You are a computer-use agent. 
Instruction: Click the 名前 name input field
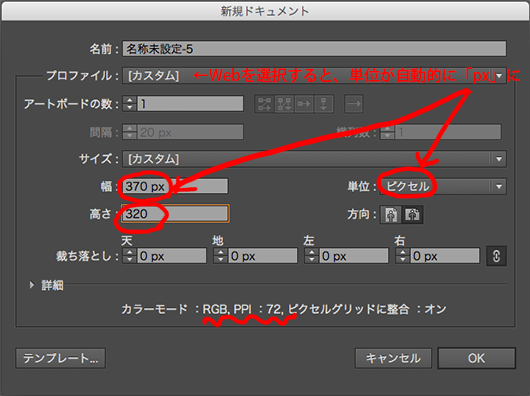click(314, 49)
